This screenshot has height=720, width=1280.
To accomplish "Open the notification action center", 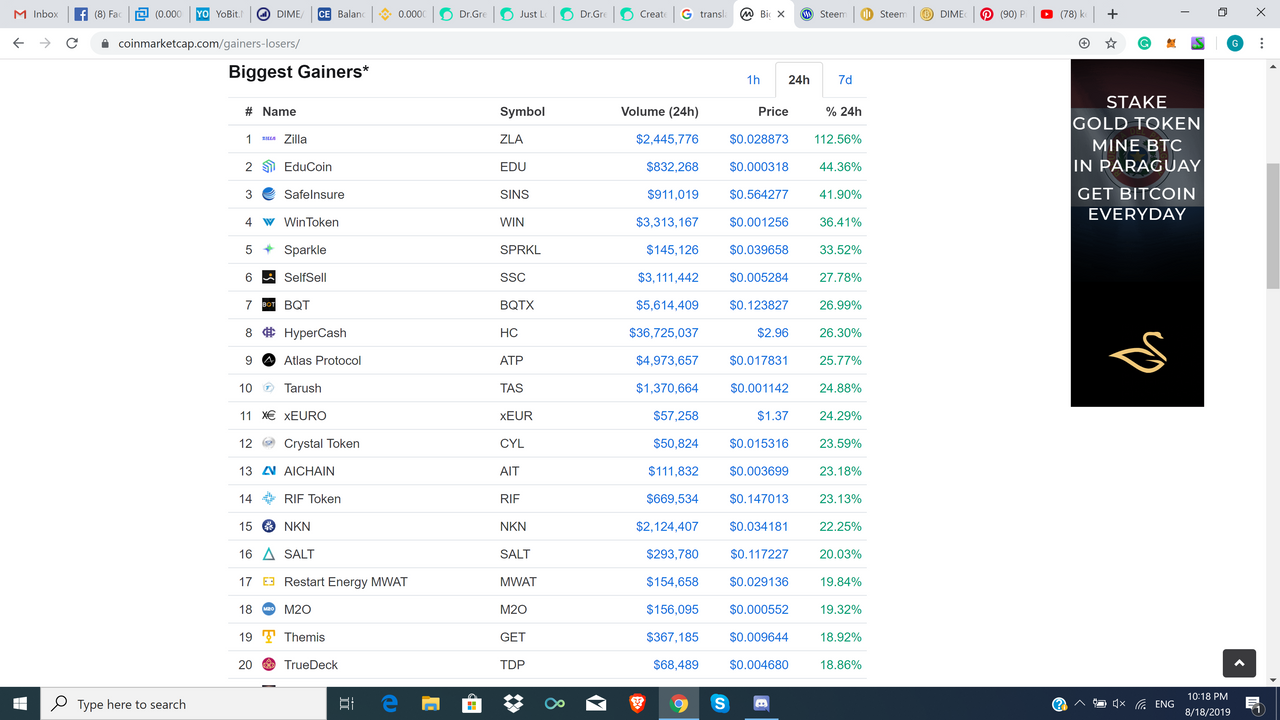I will click(x=1253, y=704).
